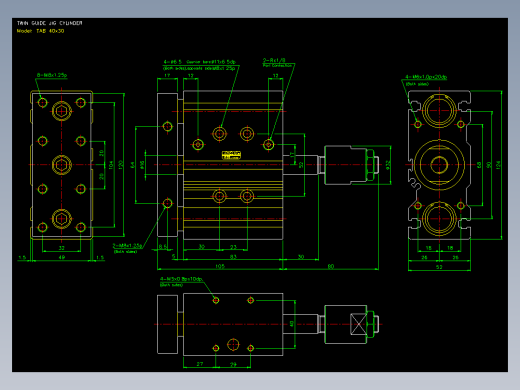Image resolution: width=520 pixels, height=390 pixels.
Task: Pick the 27 dimension value
Action: 200,364
